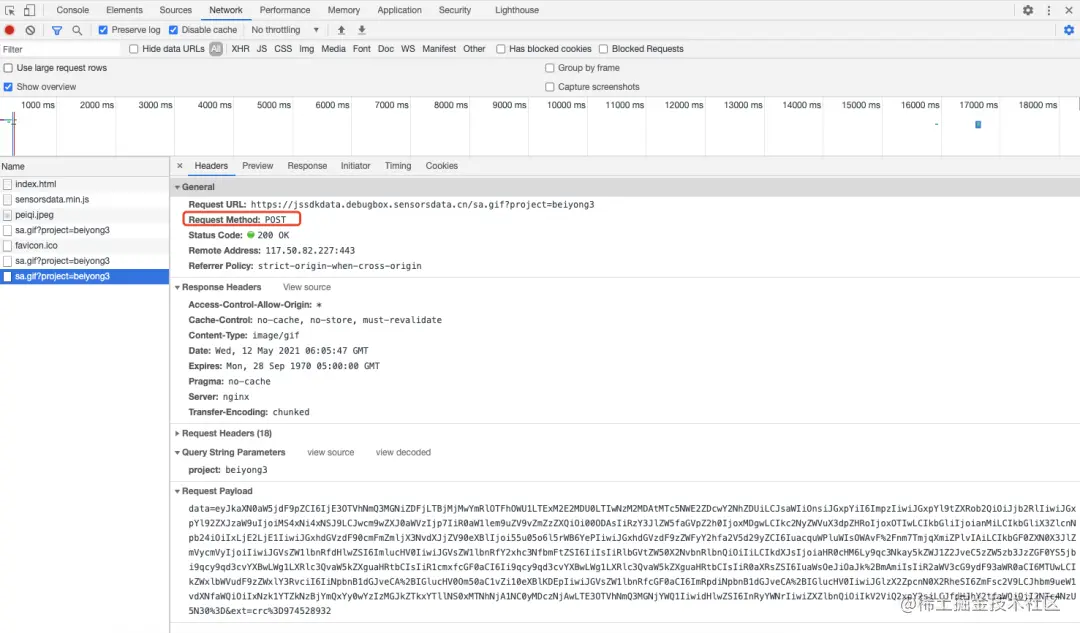Open the Sources tab
The width and height of the screenshot is (1080, 633).
pyautogui.click(x=176, y=10)
